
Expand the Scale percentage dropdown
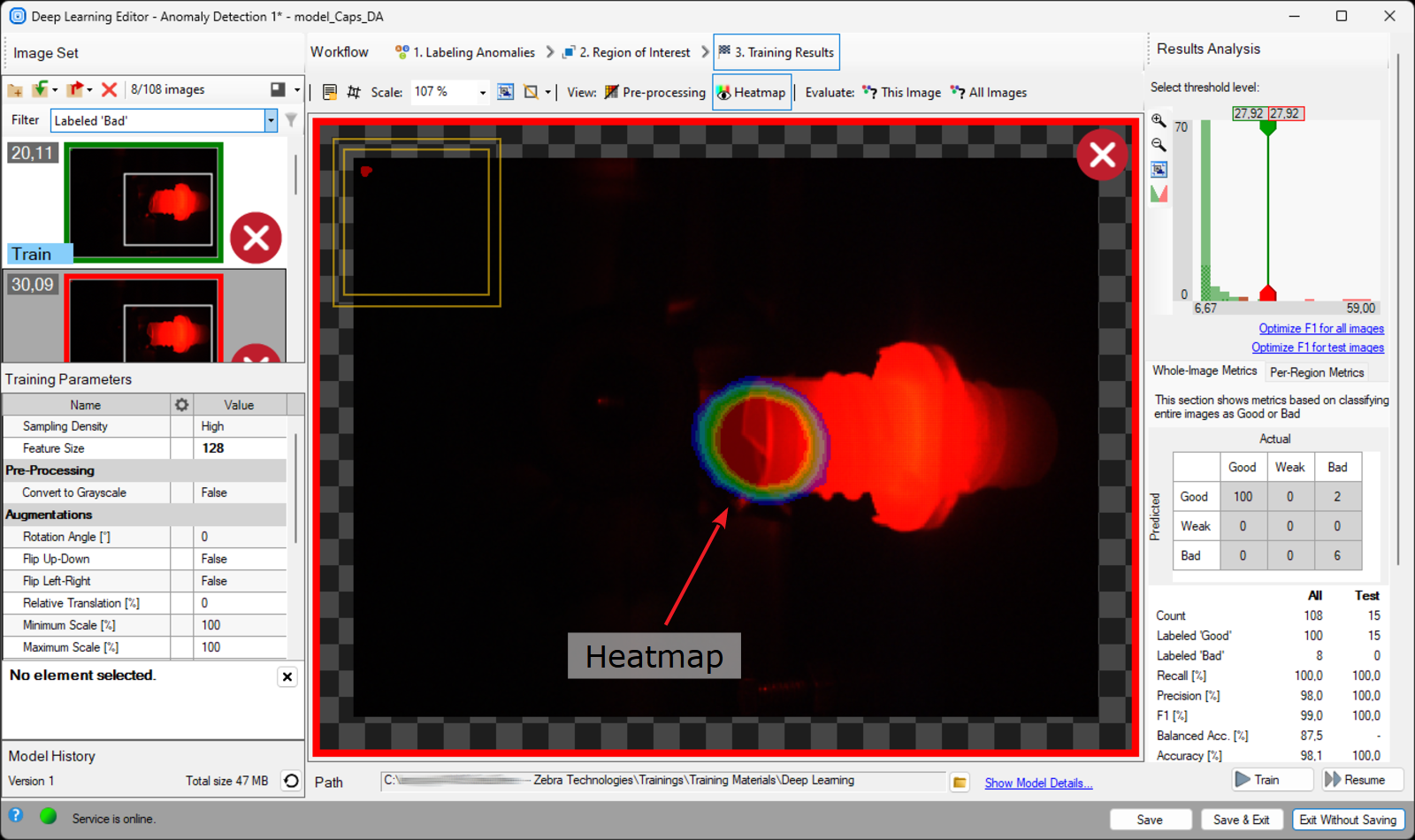(482, 93)
